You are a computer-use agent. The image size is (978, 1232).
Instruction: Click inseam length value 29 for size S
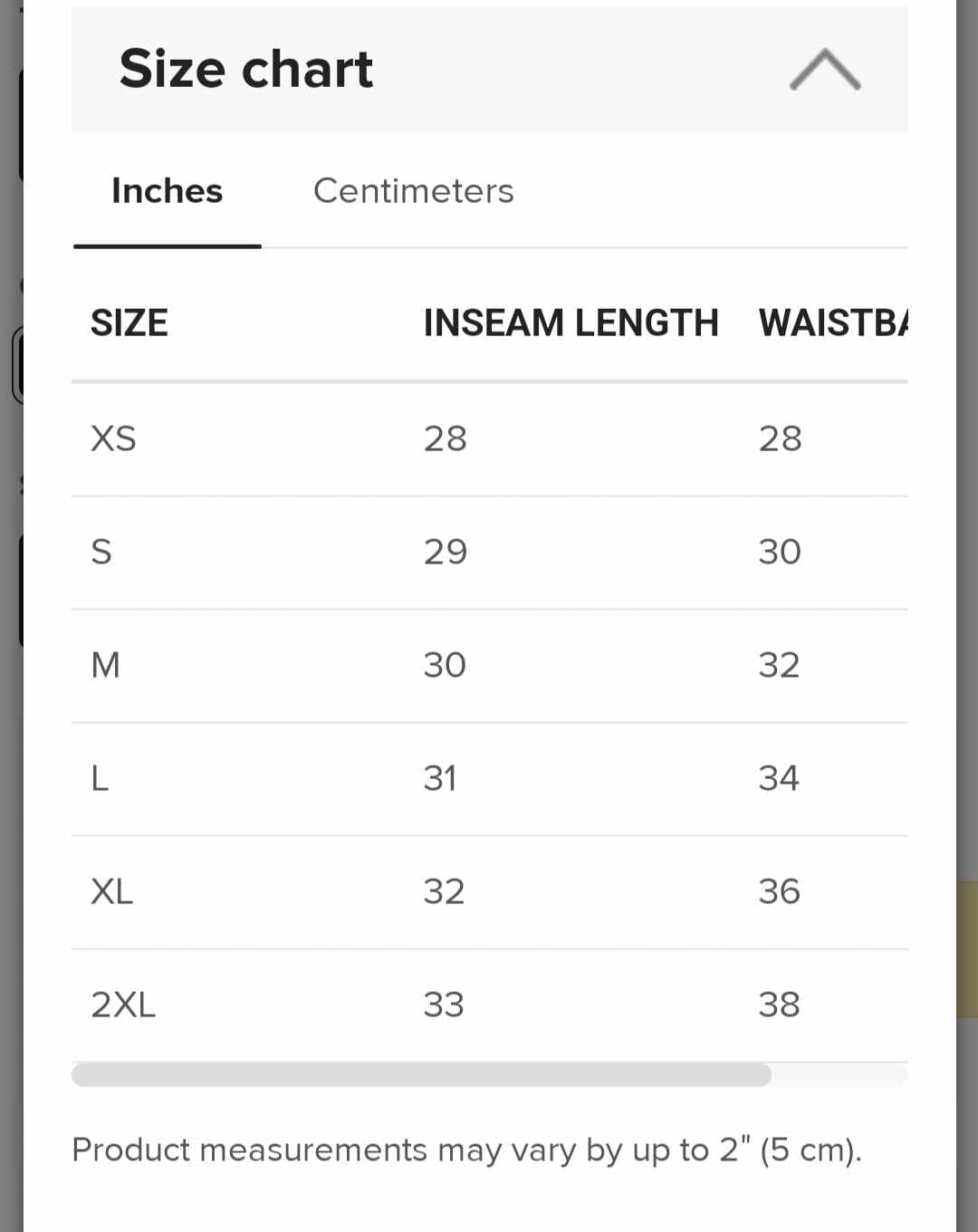point(445,552)
